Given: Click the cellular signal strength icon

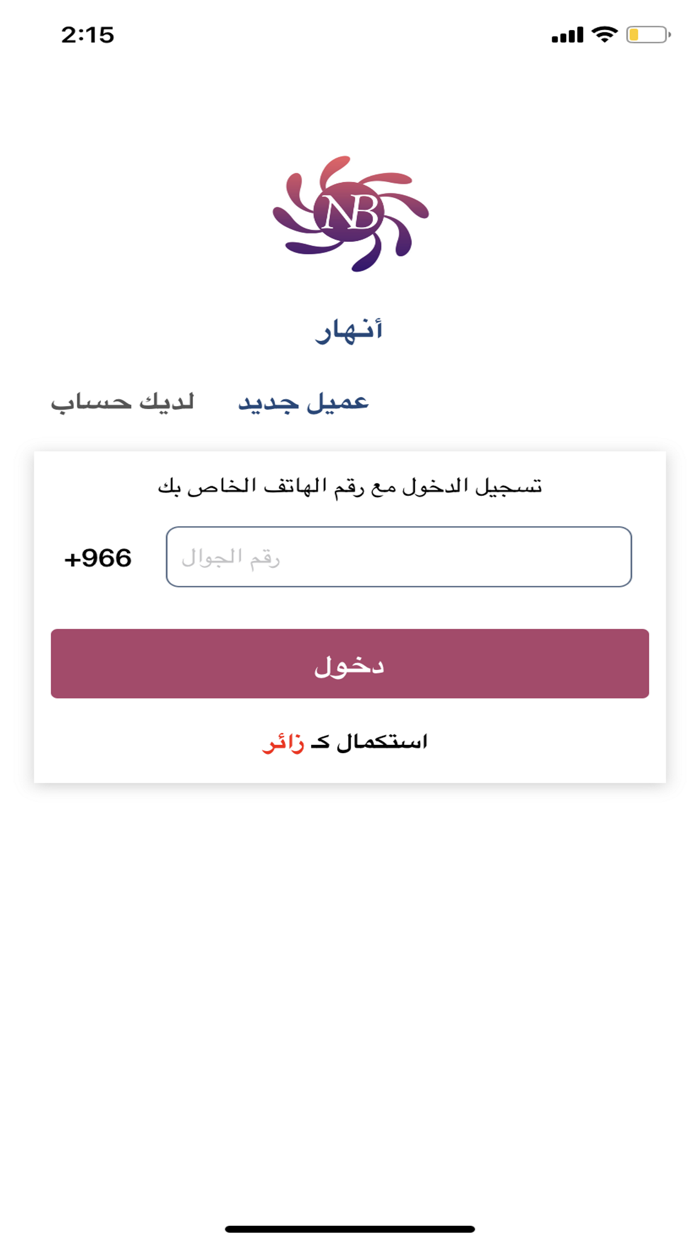Looking at the screenshot, I should [567, 36].
